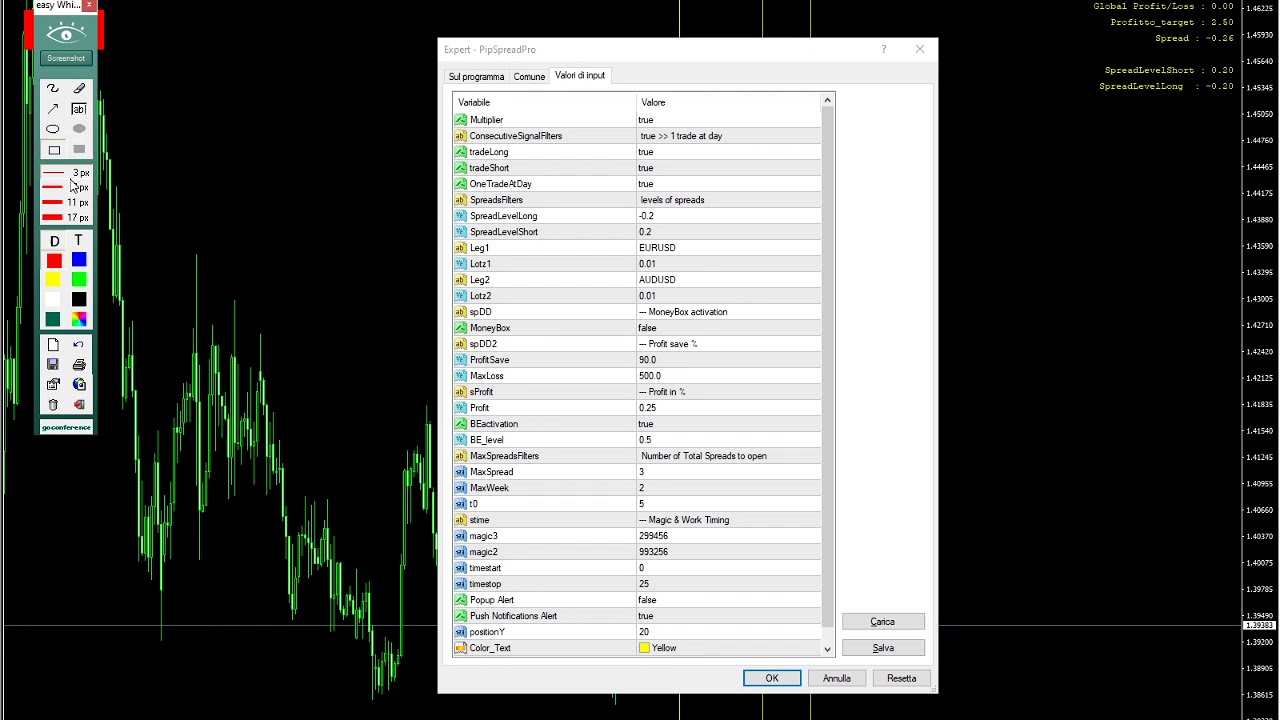Pick the green color swatch

79,280
